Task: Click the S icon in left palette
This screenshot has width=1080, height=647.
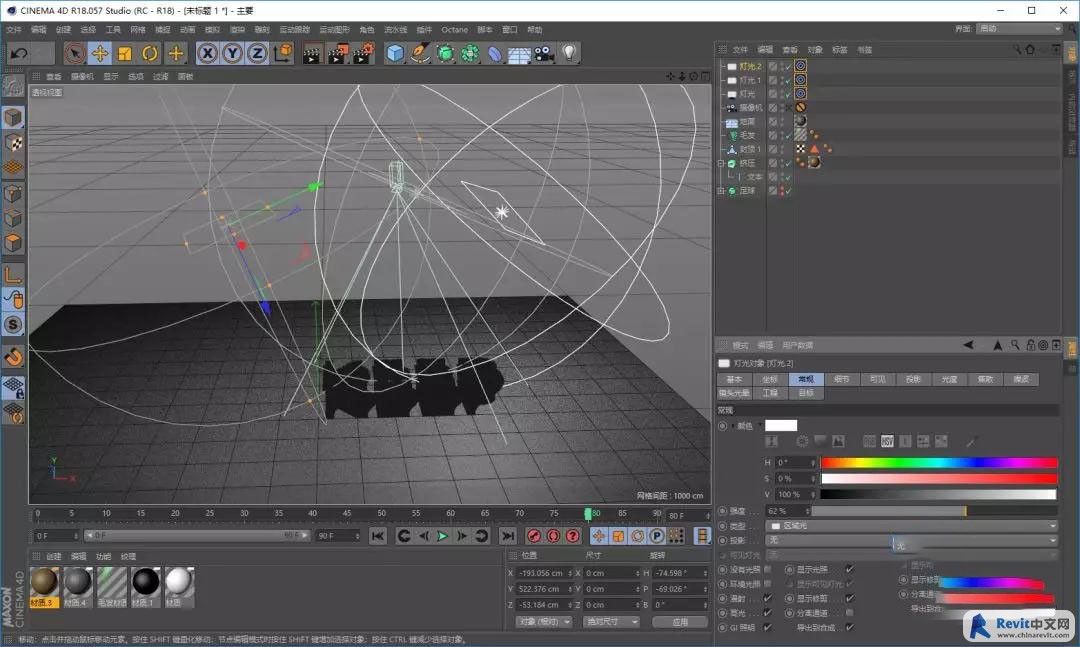Action: click(13, 325)
